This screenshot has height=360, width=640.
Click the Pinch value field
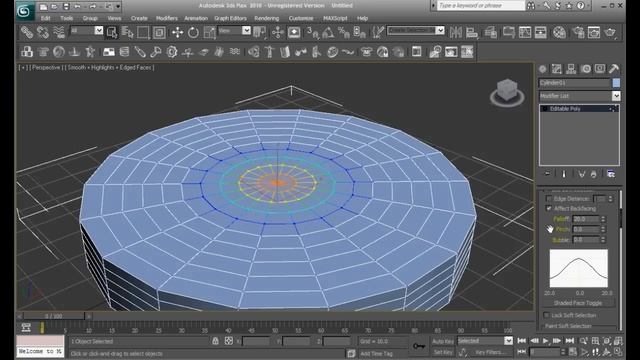[x=586, y=229]
